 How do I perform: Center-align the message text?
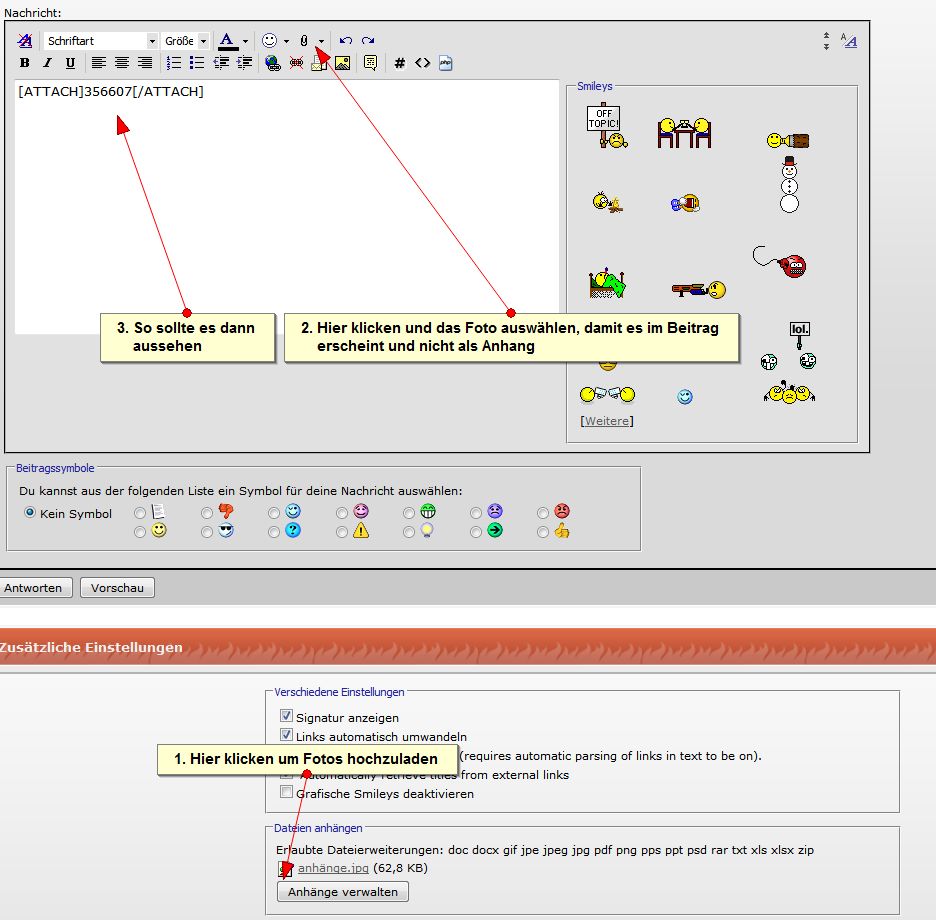pyautogui.click(x=122, y=63)
